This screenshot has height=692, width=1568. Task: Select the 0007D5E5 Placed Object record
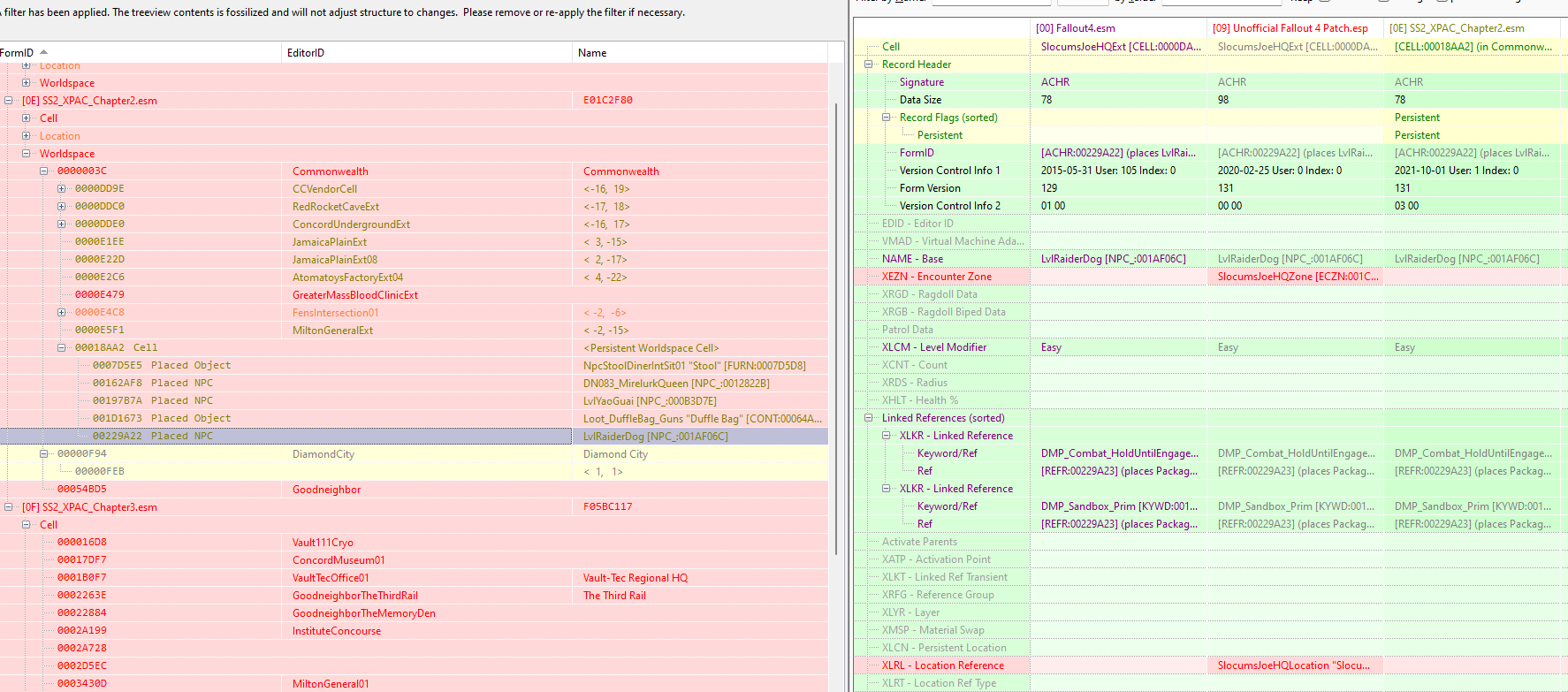point(414,366)
